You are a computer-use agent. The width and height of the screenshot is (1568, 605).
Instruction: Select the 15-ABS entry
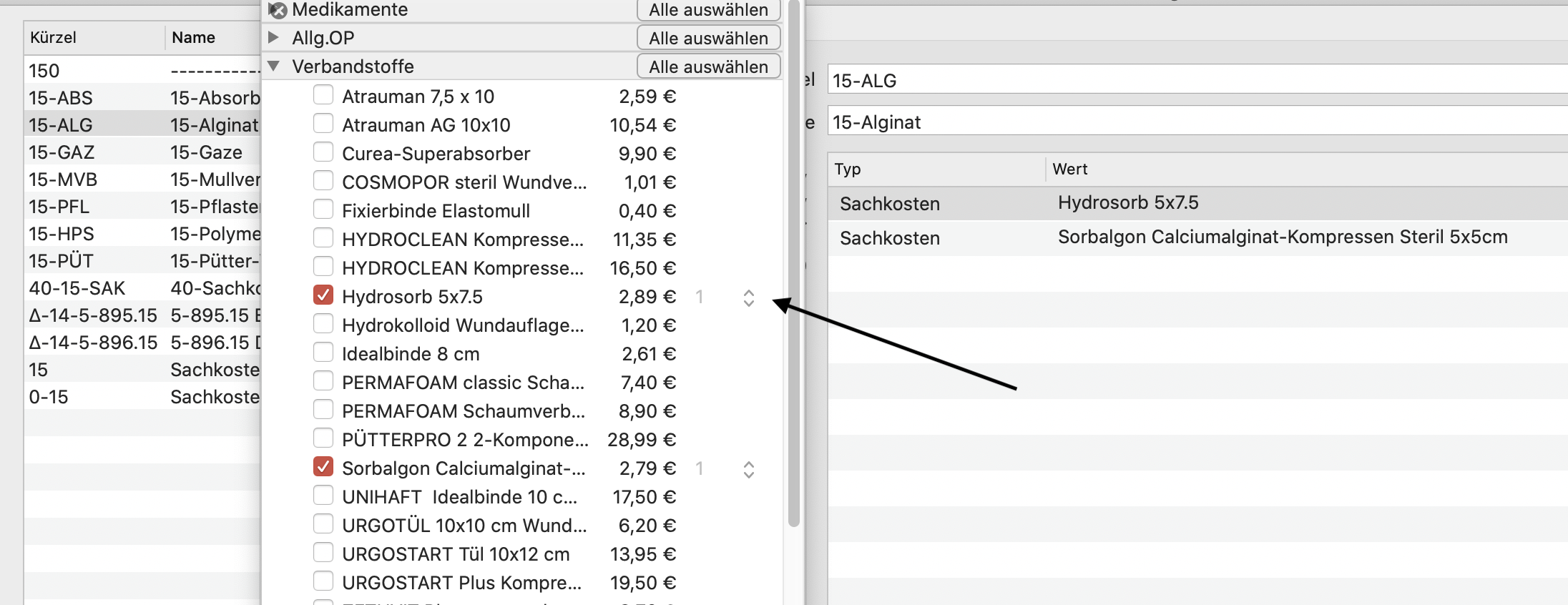coord(142,98)
